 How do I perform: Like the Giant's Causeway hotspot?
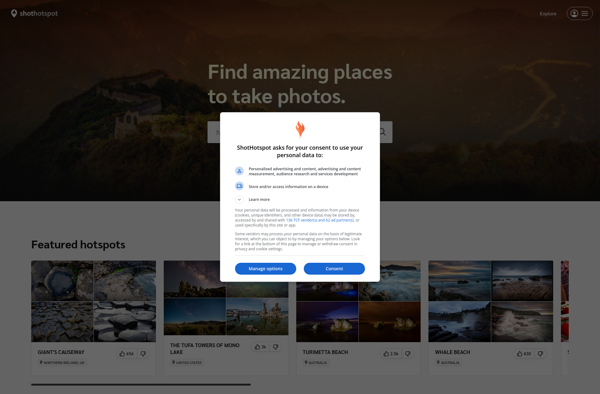126,353
